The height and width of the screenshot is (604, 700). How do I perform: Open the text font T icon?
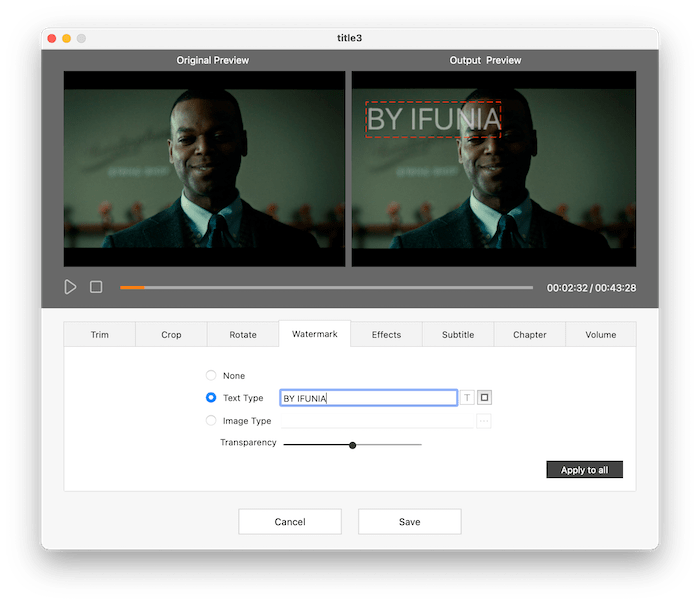coord(467,398)
